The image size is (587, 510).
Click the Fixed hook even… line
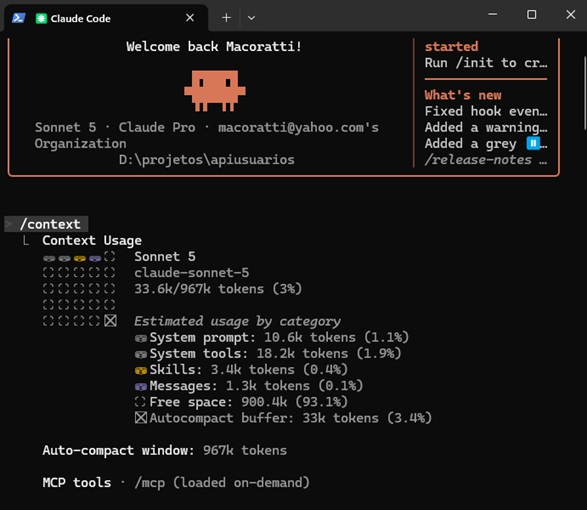(486, 111)
